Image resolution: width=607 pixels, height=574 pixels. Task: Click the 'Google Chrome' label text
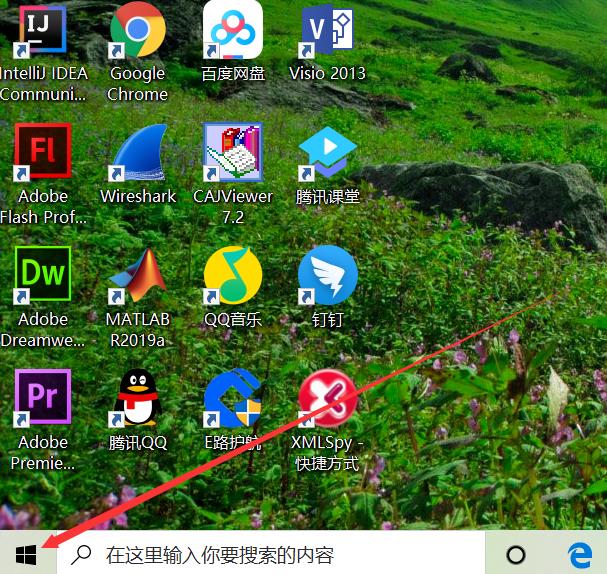pos(137,84)
